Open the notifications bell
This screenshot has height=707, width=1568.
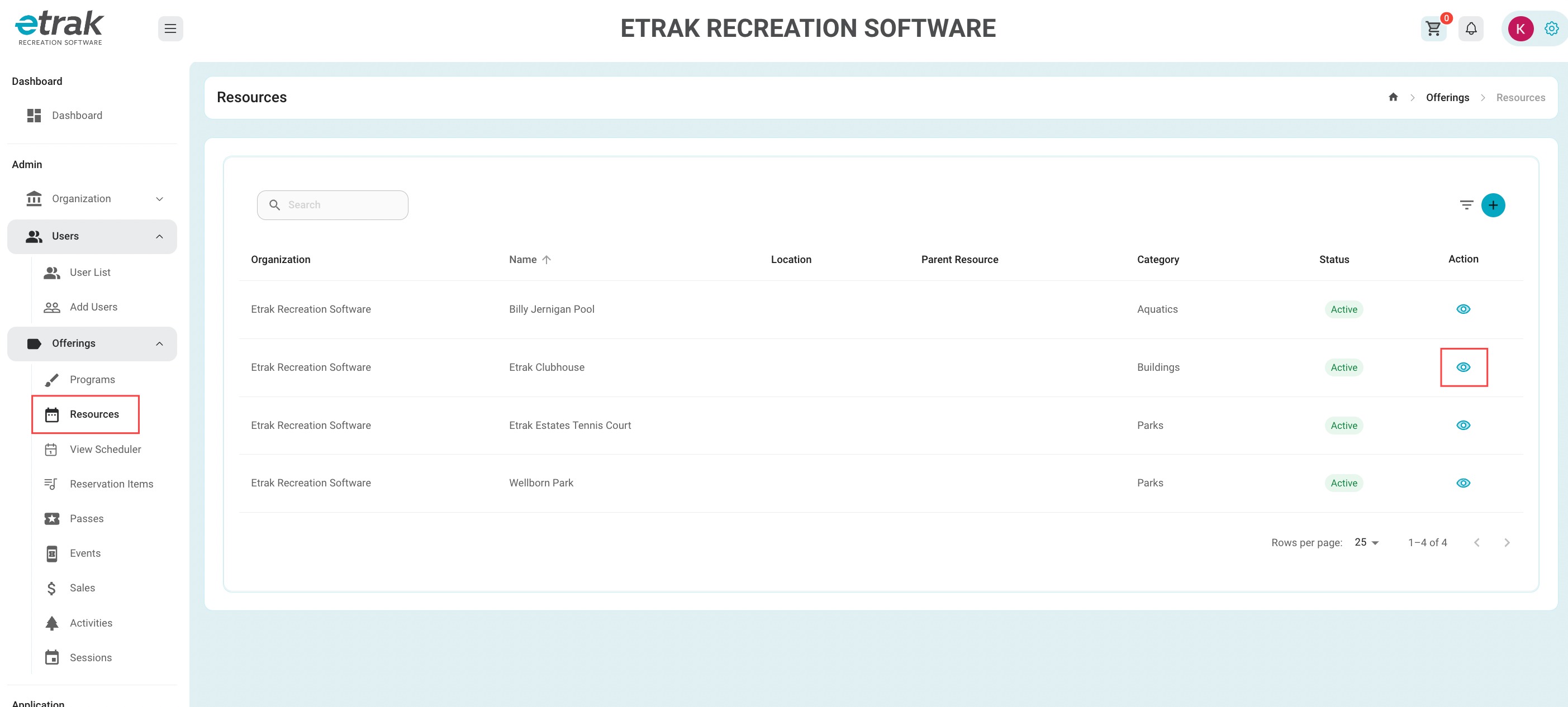coord(1471,28)
